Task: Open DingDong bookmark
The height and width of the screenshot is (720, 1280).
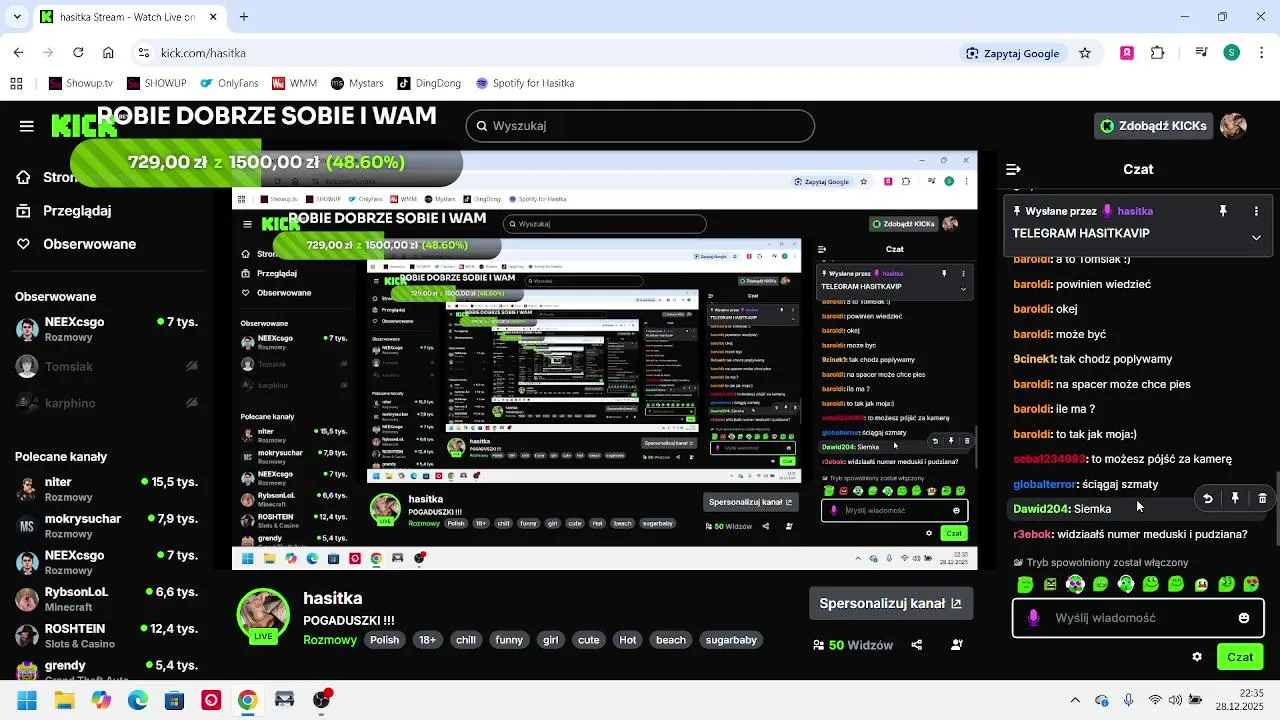Action: point(429,83)
